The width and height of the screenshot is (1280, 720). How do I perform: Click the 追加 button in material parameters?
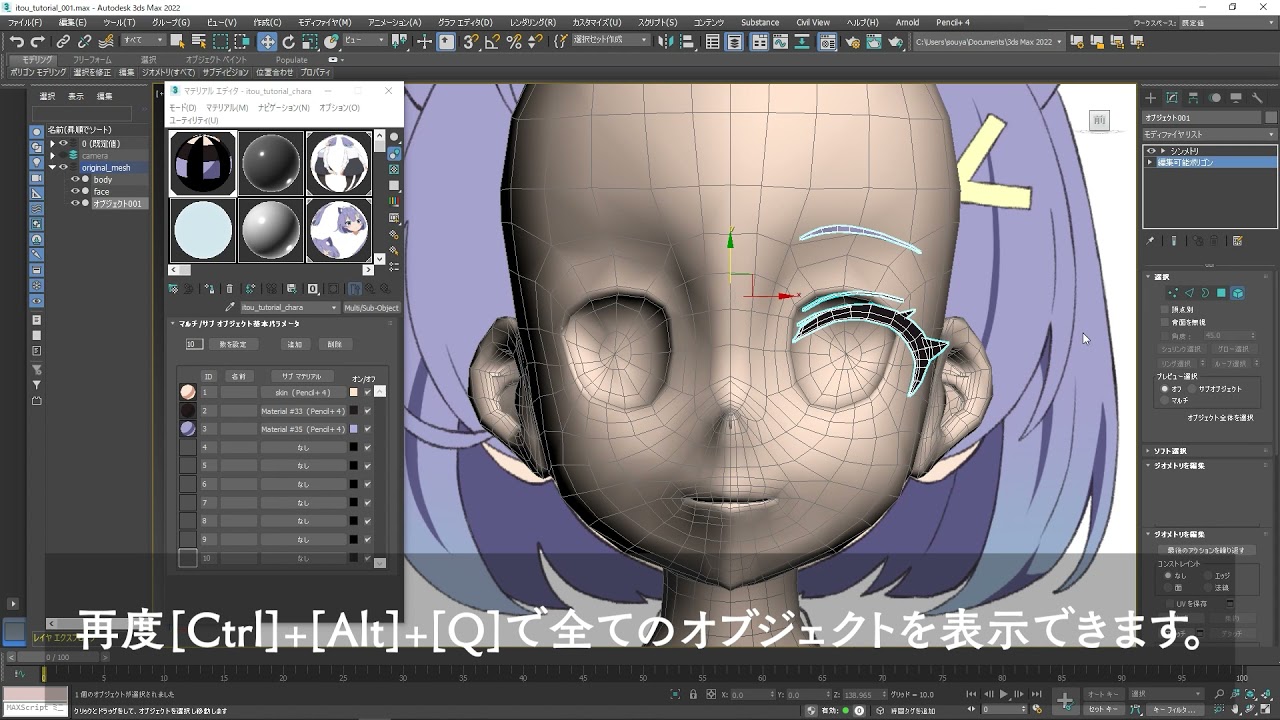(x=294, y=344)
